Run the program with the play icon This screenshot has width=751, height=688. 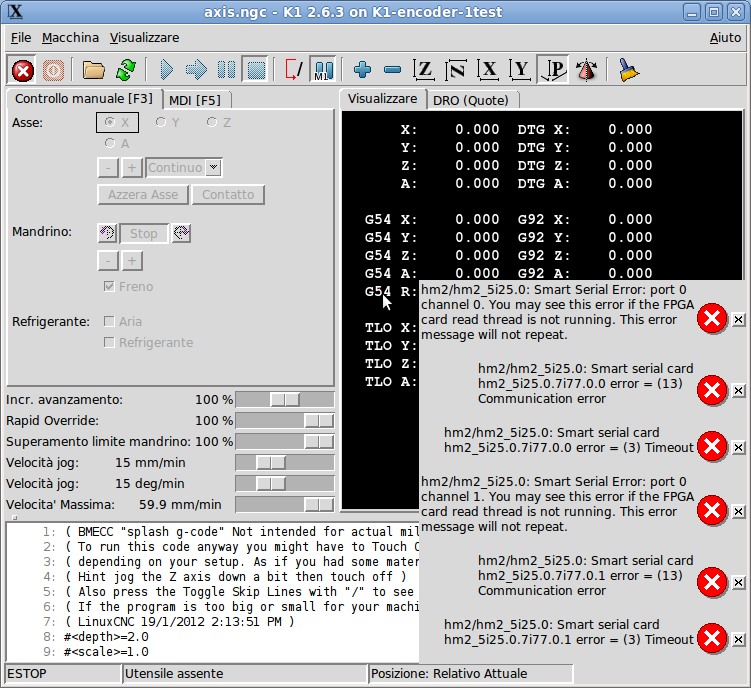click(x=166, y=70)
